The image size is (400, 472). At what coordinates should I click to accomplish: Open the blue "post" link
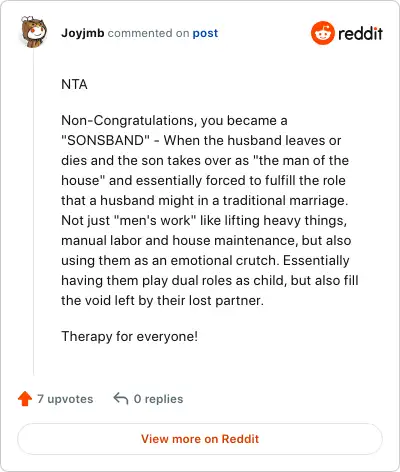(205, 33)
